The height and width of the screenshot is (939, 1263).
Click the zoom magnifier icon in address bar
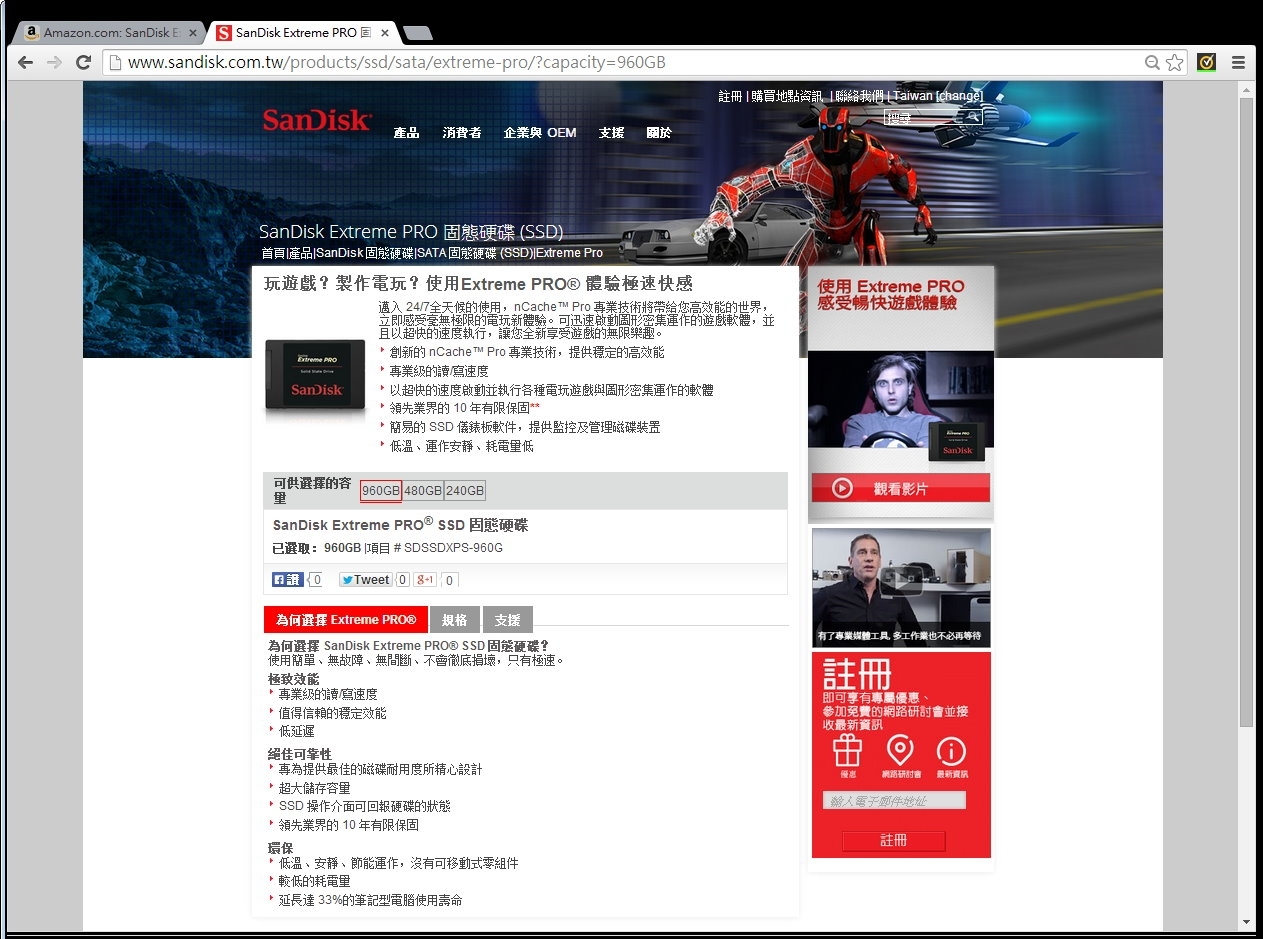coord(1153,63)
